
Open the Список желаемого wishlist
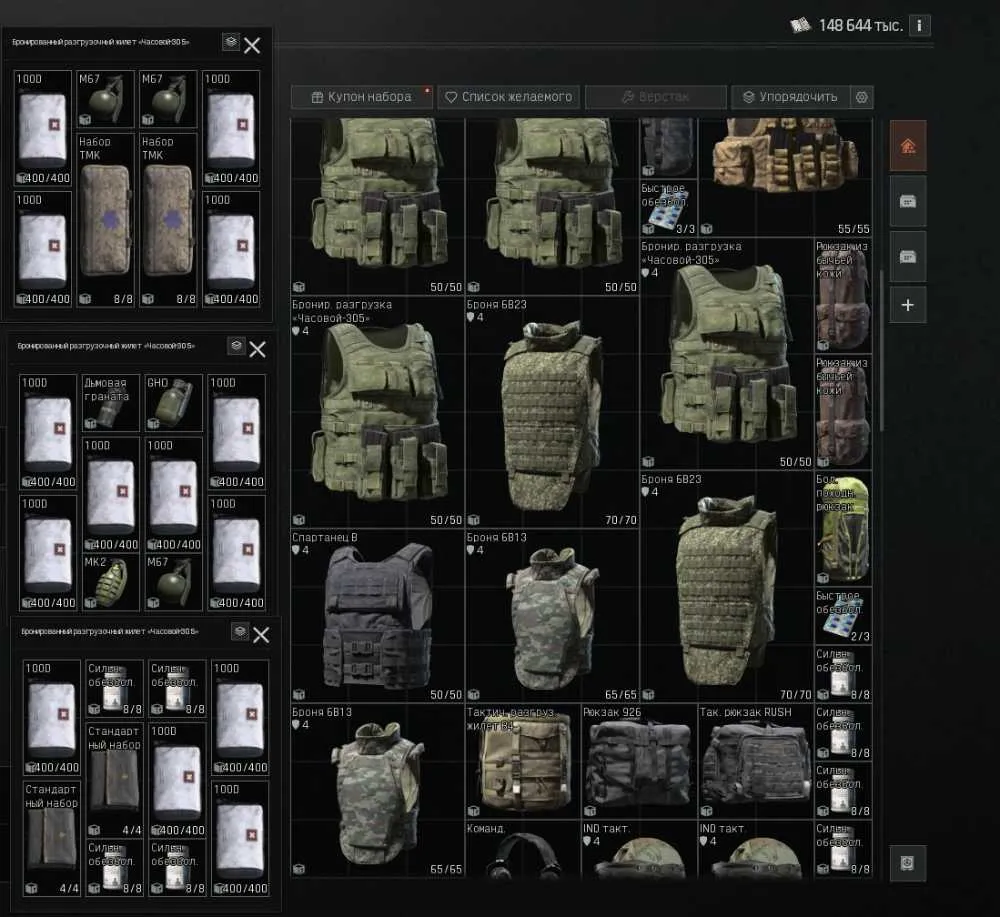coord(508,97)
